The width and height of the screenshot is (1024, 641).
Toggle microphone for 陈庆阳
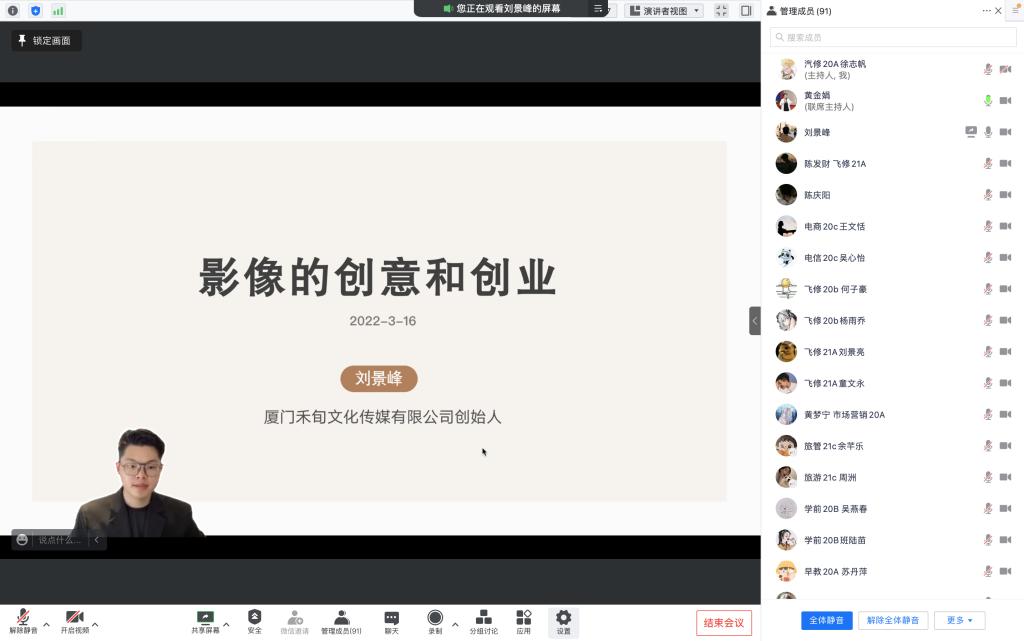tap(988, 195)
